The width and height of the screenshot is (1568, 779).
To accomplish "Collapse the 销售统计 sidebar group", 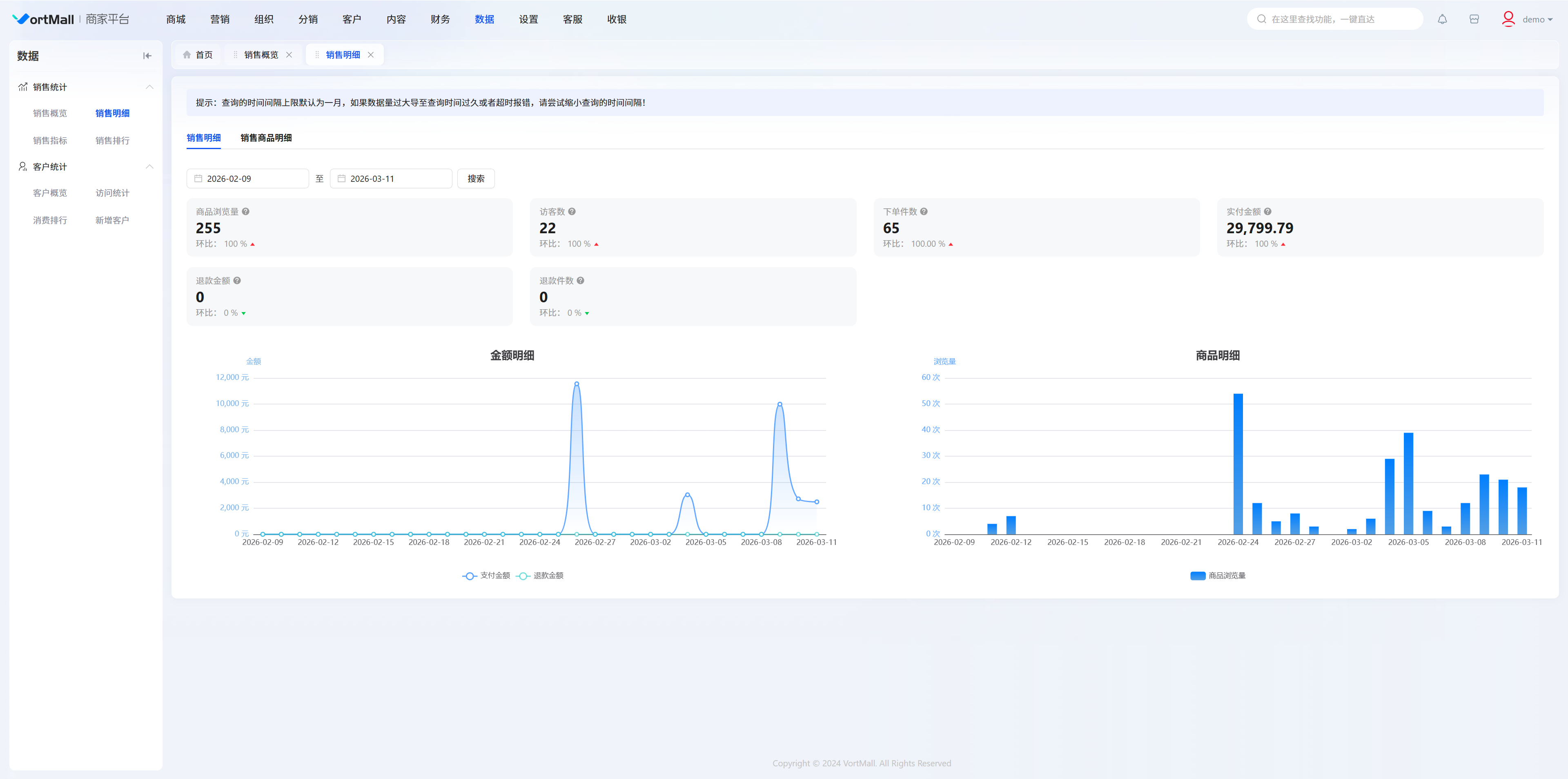I will pyautogui.click(x=149, y=87).
